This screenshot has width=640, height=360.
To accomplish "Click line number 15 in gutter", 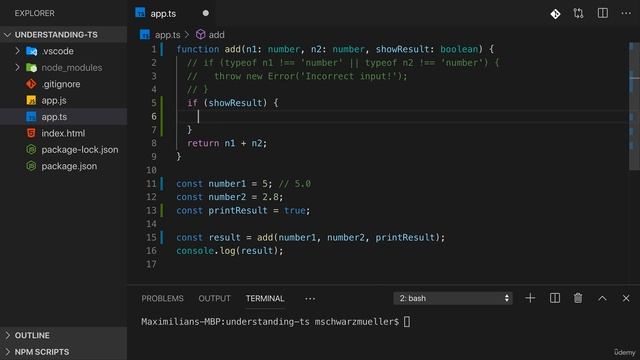I will point(151,238).
